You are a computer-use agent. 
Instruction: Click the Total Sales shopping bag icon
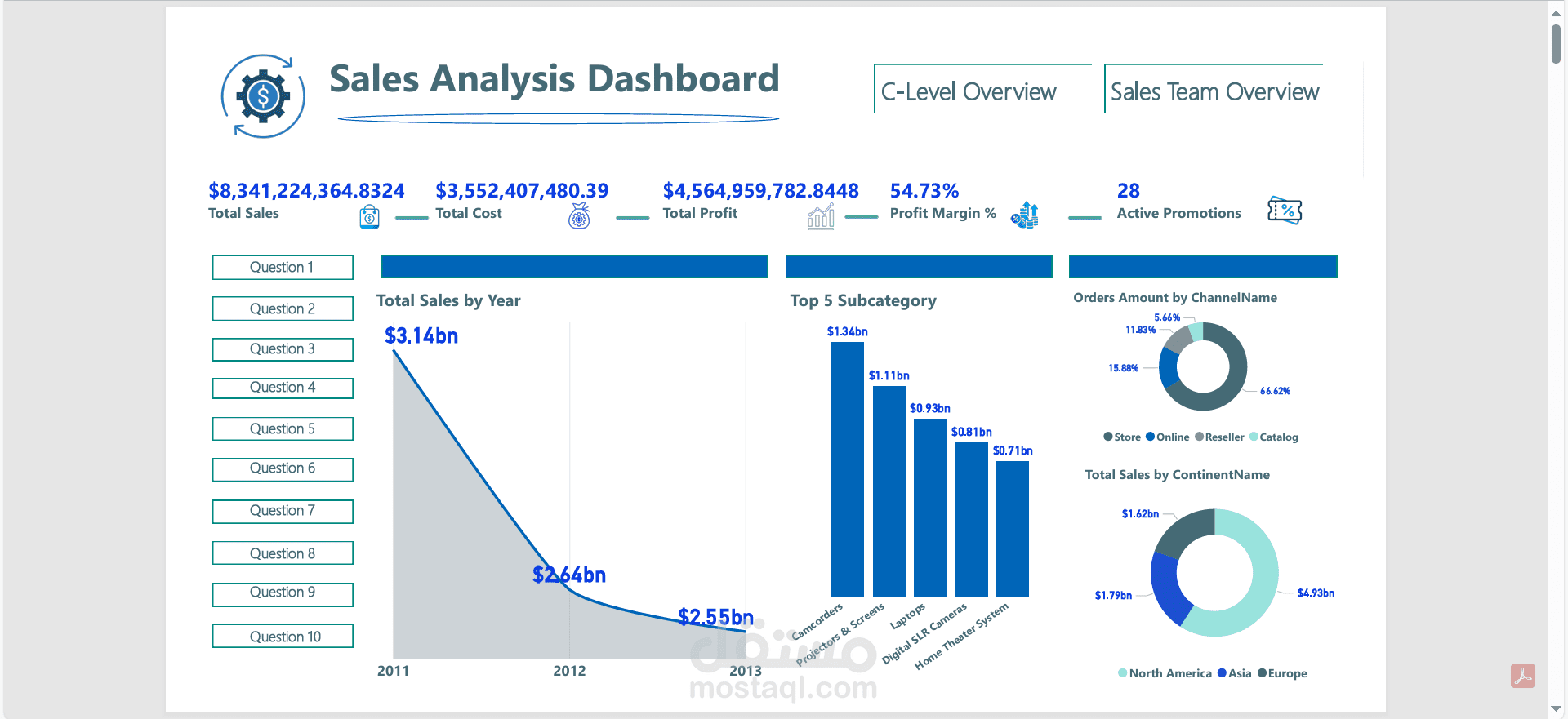pos(369,216)
